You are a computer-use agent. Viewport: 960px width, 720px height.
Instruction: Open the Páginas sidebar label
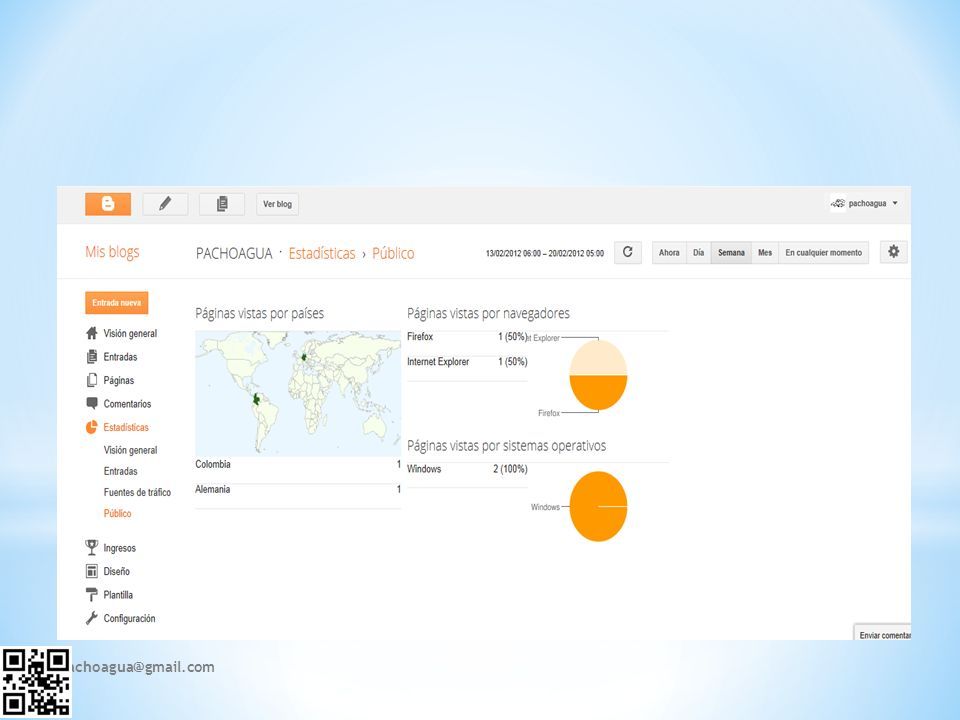coord(119,380)
